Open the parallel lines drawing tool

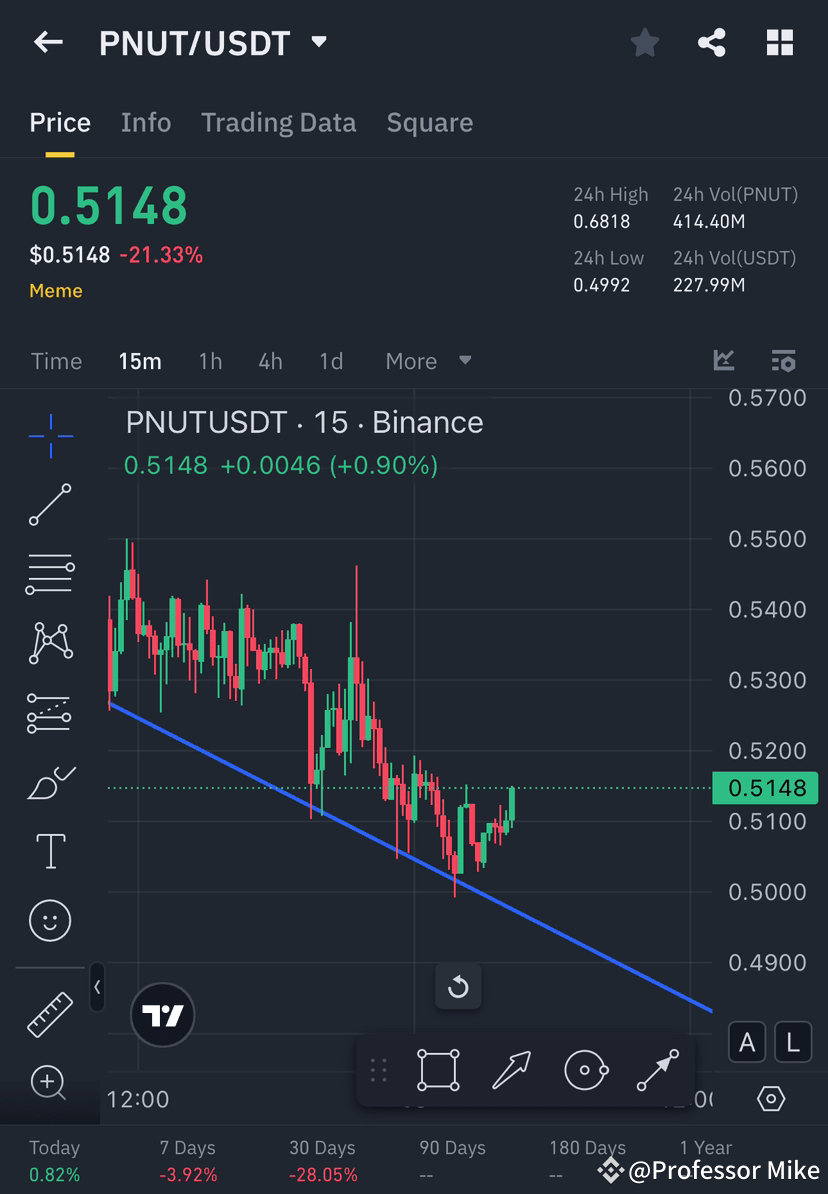coord(50,574)
